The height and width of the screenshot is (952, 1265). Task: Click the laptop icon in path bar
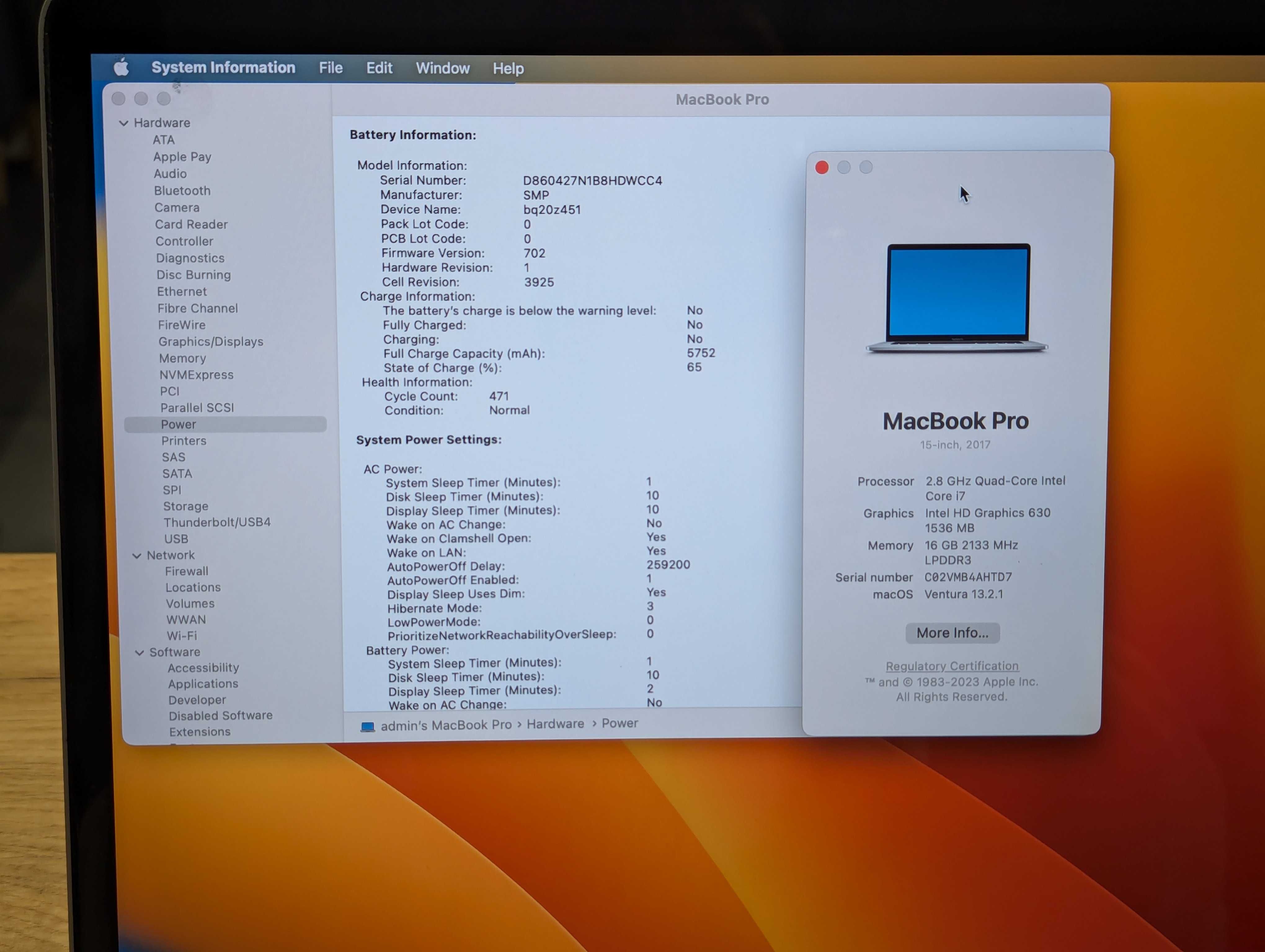368,726
